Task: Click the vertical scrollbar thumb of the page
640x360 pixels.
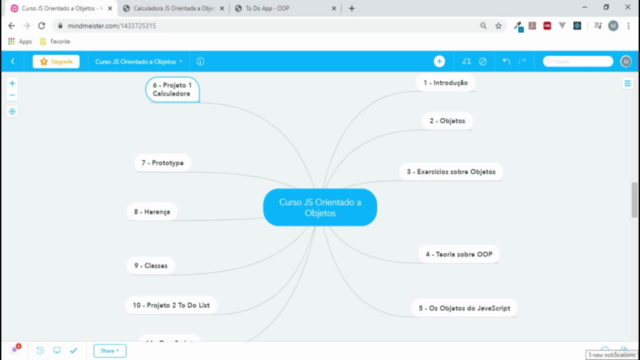Action: coord(635,200)
